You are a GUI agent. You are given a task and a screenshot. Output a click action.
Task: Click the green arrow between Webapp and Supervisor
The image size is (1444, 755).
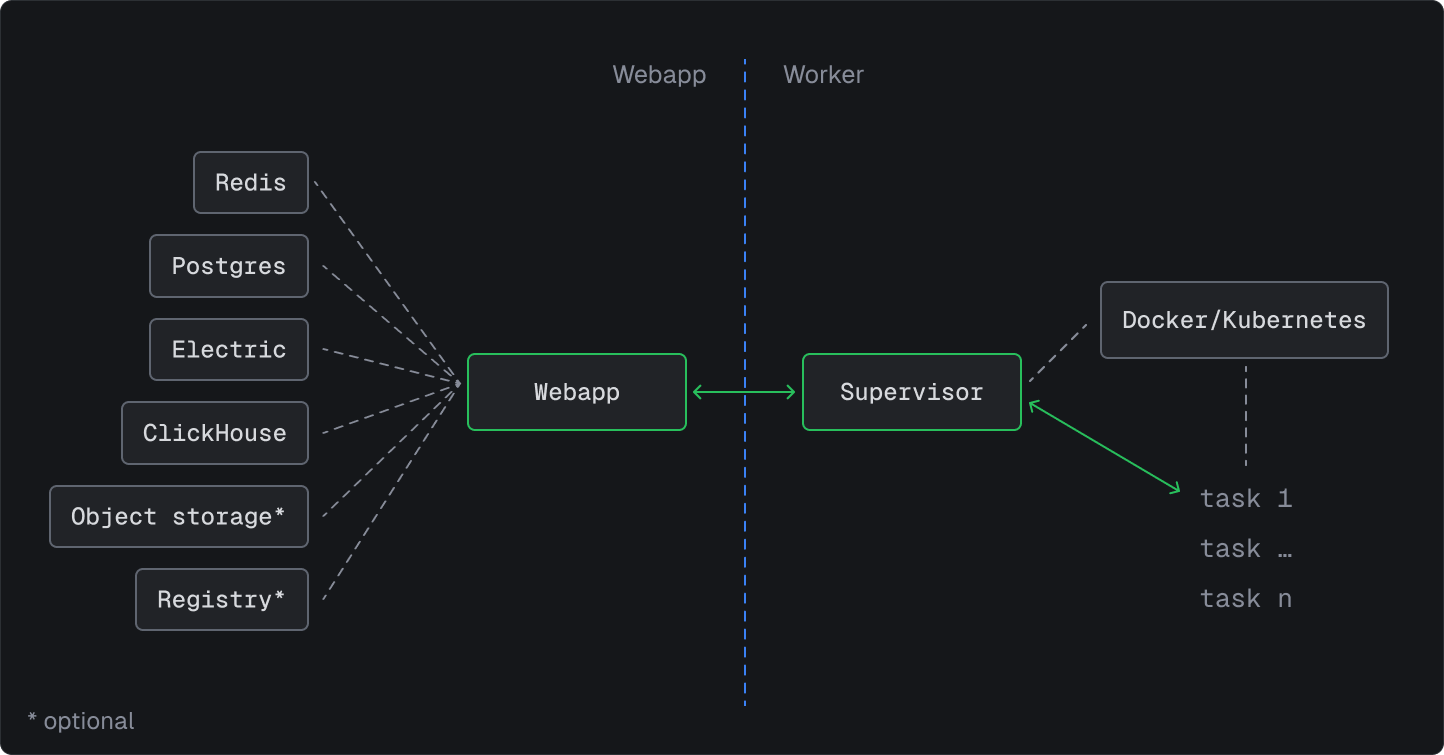coord(744,392)
